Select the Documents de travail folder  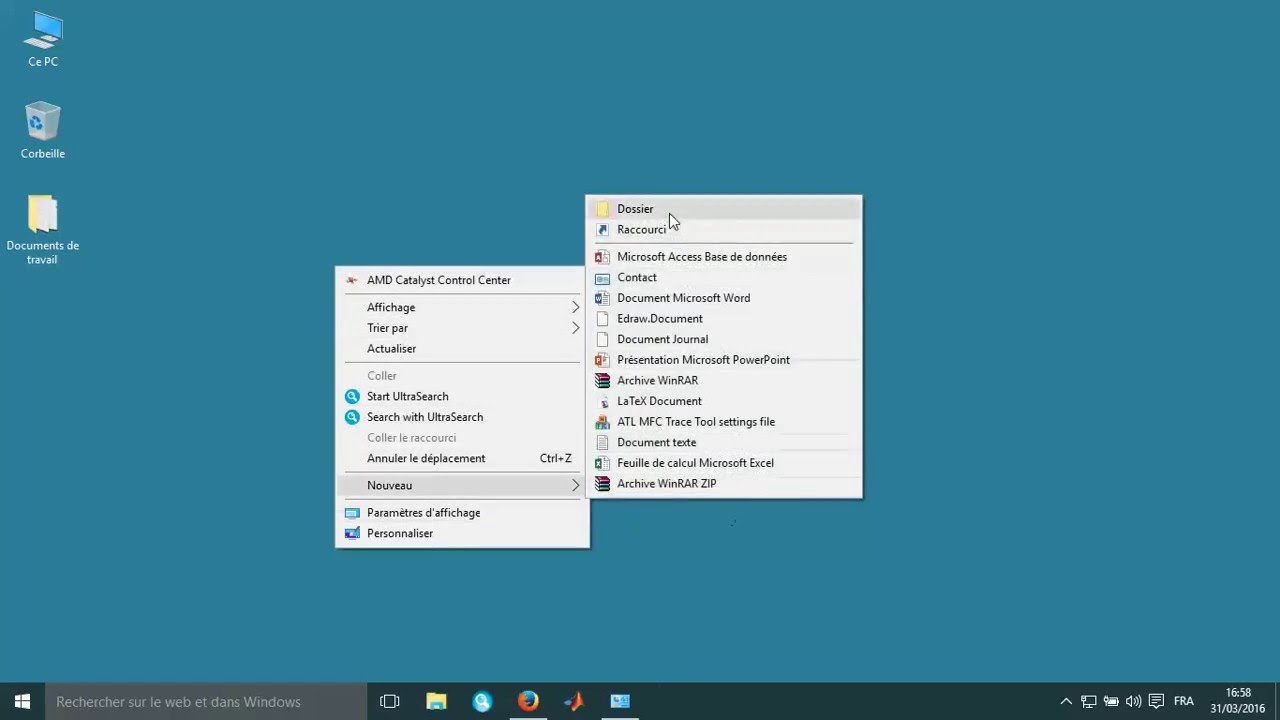(43, 230)
